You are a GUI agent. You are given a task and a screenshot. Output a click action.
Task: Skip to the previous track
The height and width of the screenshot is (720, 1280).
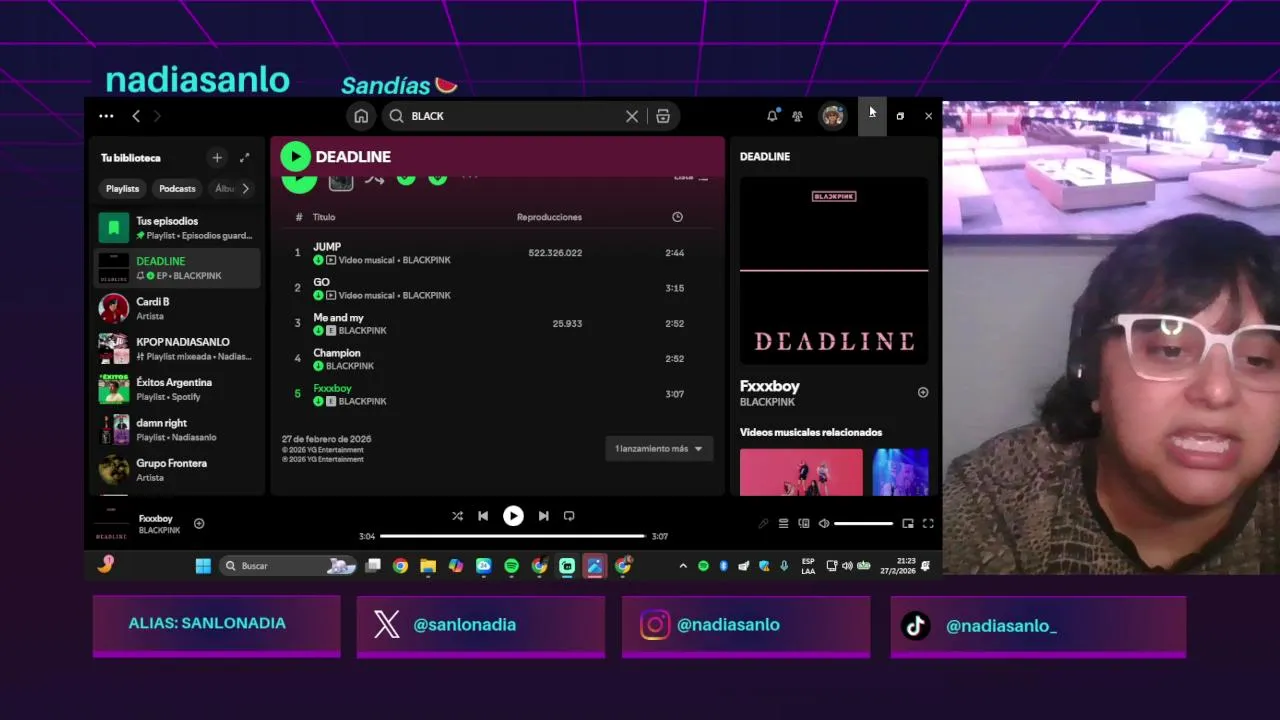pyautogui.click(x=483, y=516)
